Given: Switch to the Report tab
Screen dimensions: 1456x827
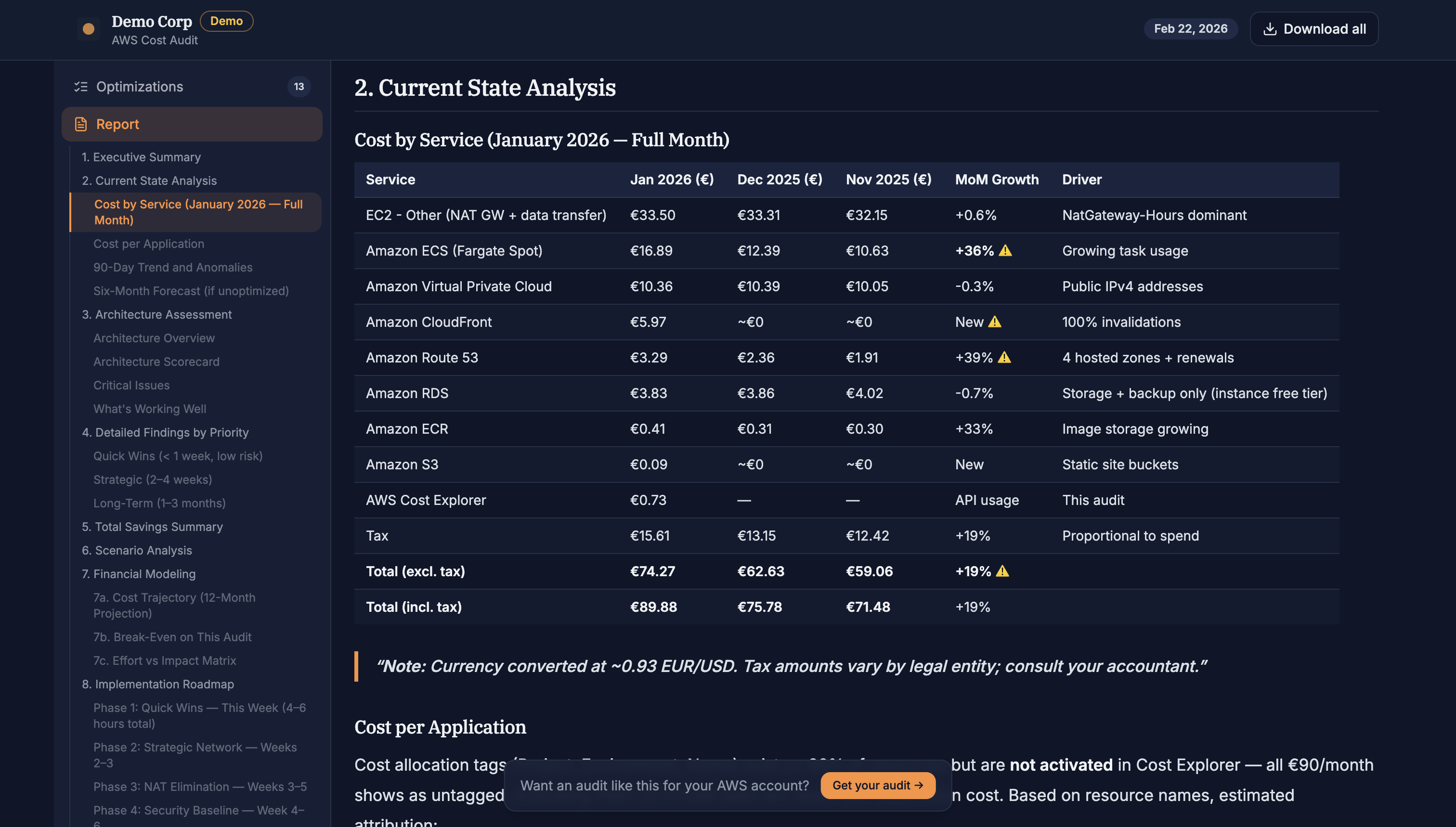Looking at the screenshot, I should (x=117, y=124).
